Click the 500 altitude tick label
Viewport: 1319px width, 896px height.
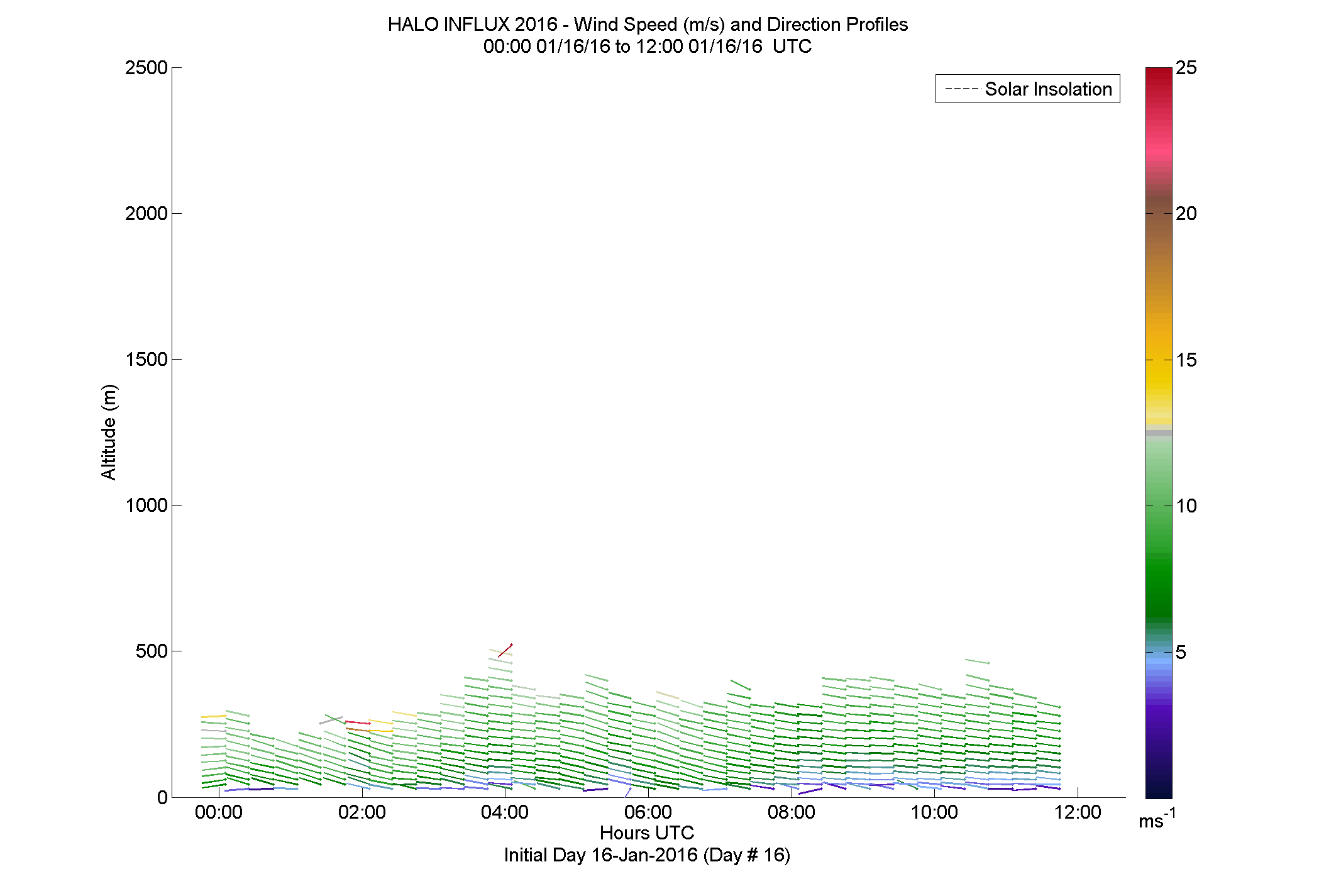(x=152, y=651)
